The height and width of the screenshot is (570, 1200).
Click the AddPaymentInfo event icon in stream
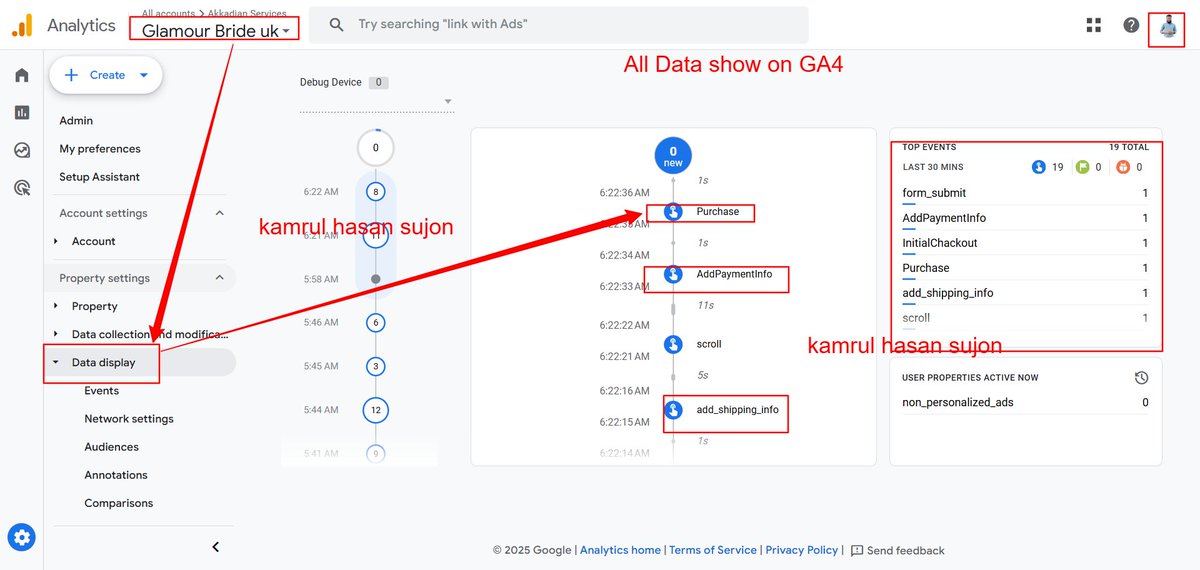(x=674, y=274)
